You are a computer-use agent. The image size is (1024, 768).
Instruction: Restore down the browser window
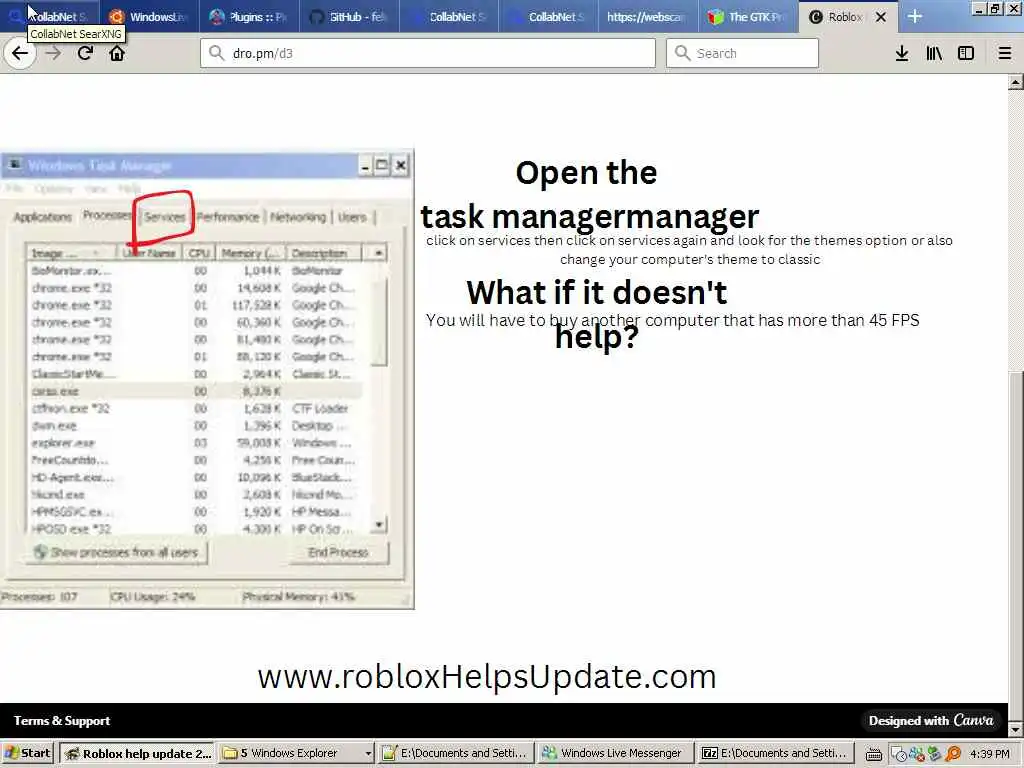click(995, 8)
